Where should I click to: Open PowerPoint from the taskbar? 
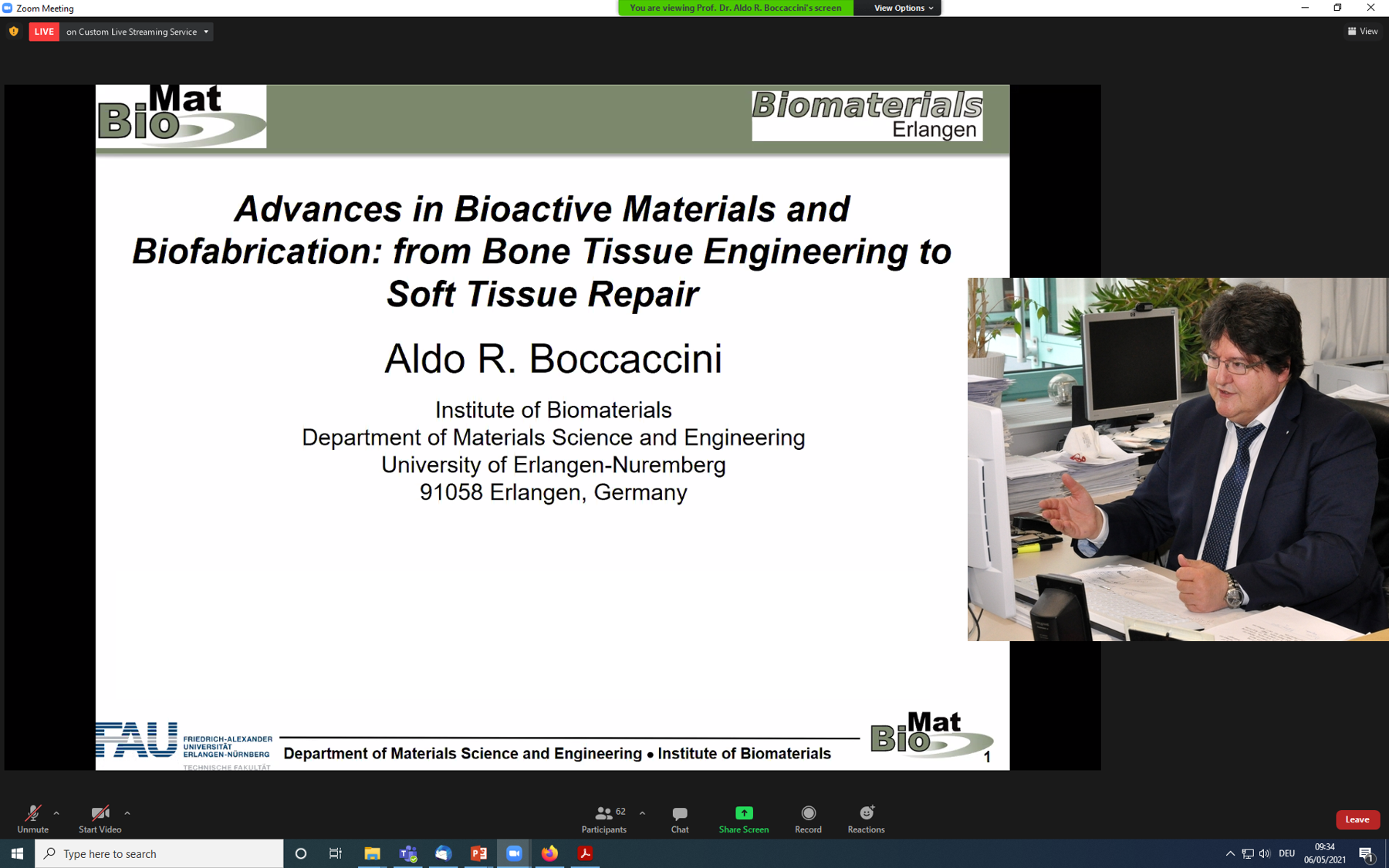pos(478,853)
